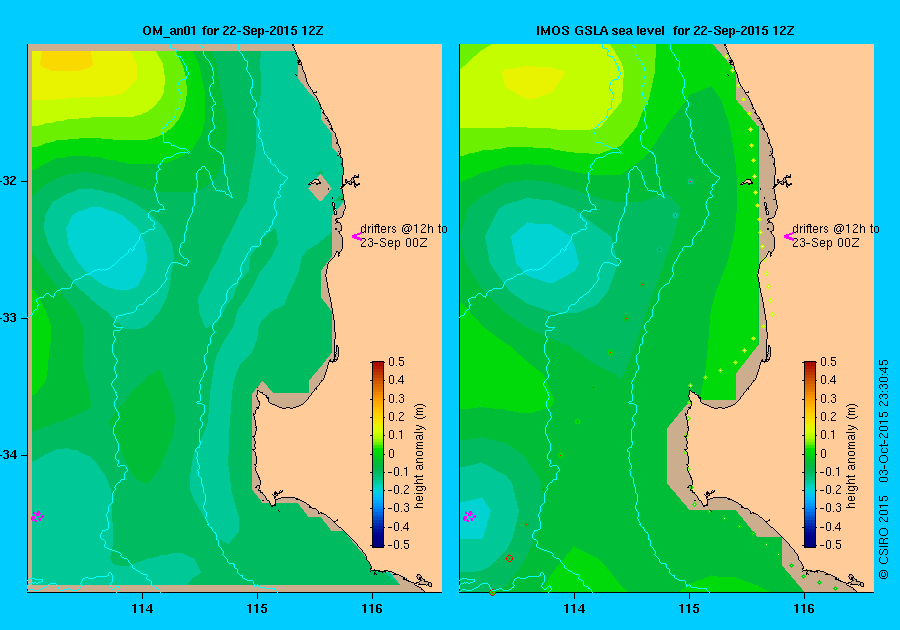Click the red circle marker on the IMOS GSLA map

click(x=509, y=558)
